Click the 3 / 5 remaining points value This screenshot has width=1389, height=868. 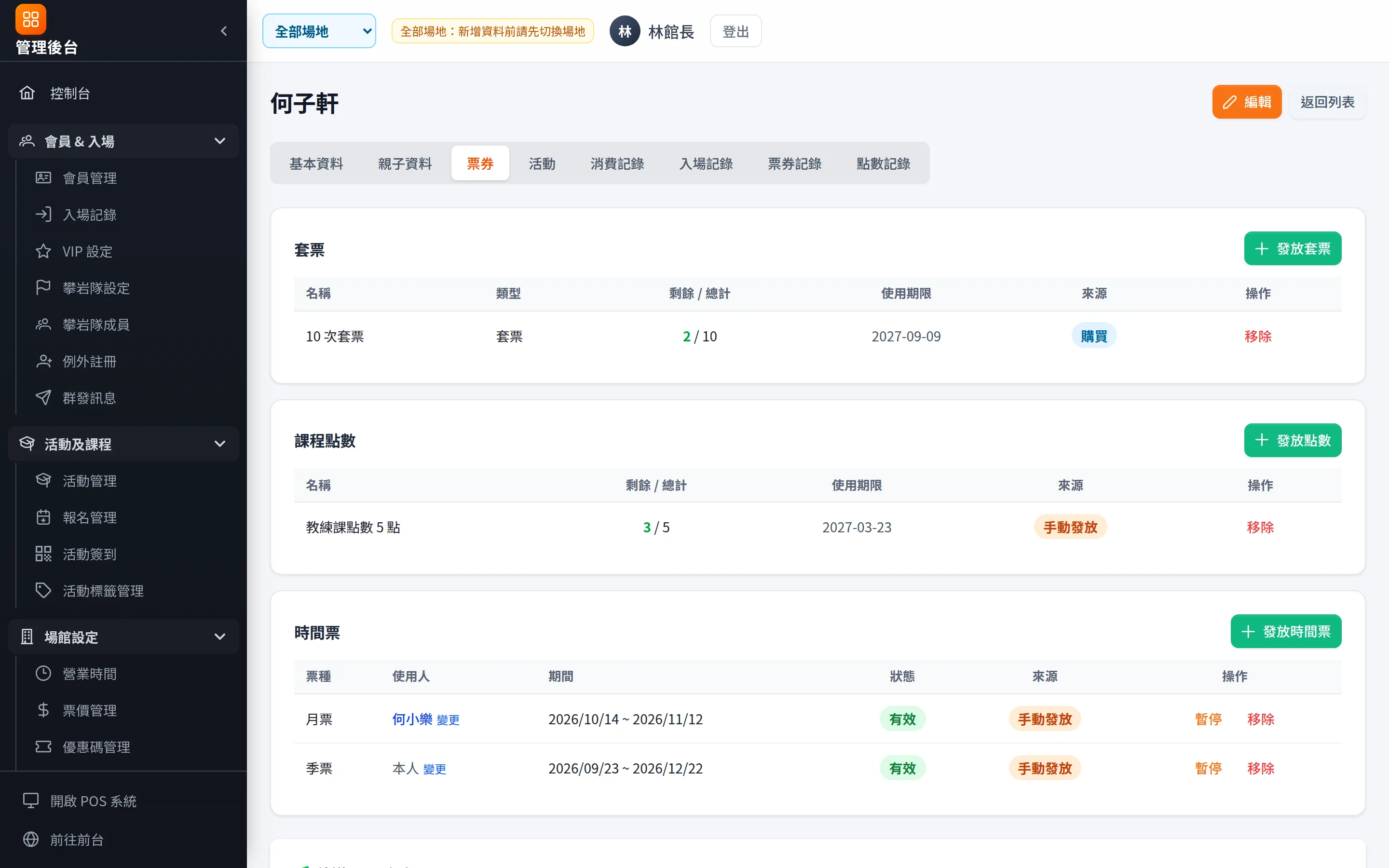tap(656, 527)
